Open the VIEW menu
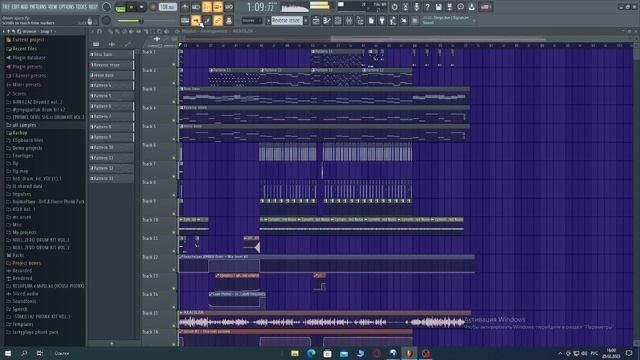 (x=53, y=7)
